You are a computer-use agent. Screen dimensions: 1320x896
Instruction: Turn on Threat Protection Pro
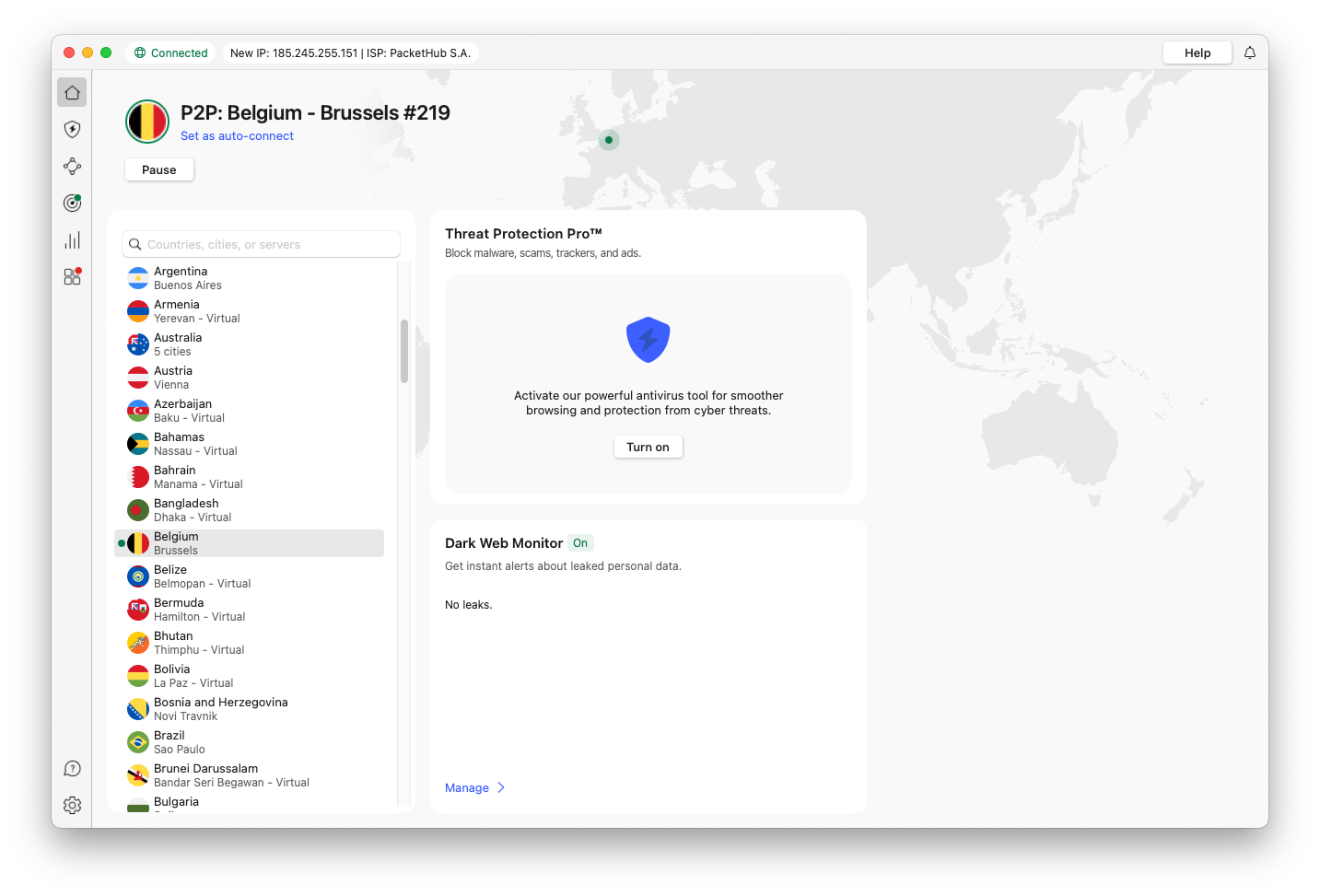point(648,448)
